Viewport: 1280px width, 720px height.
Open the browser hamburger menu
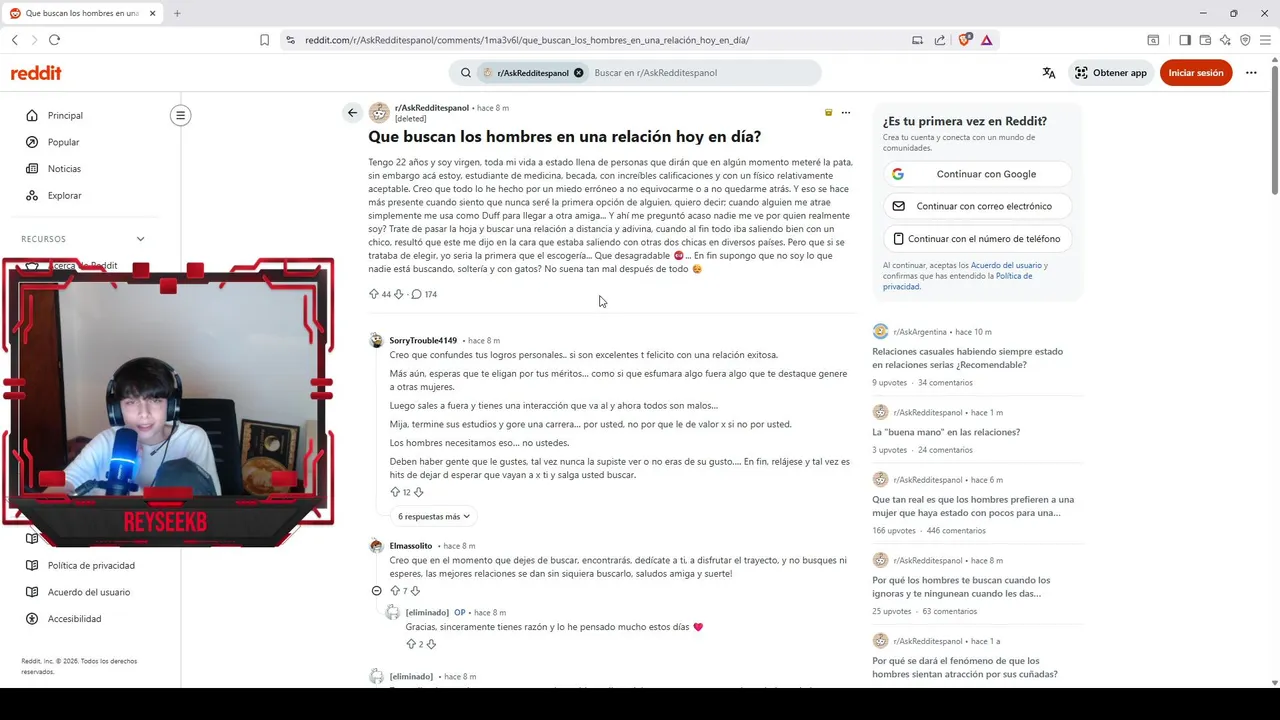1265,40
